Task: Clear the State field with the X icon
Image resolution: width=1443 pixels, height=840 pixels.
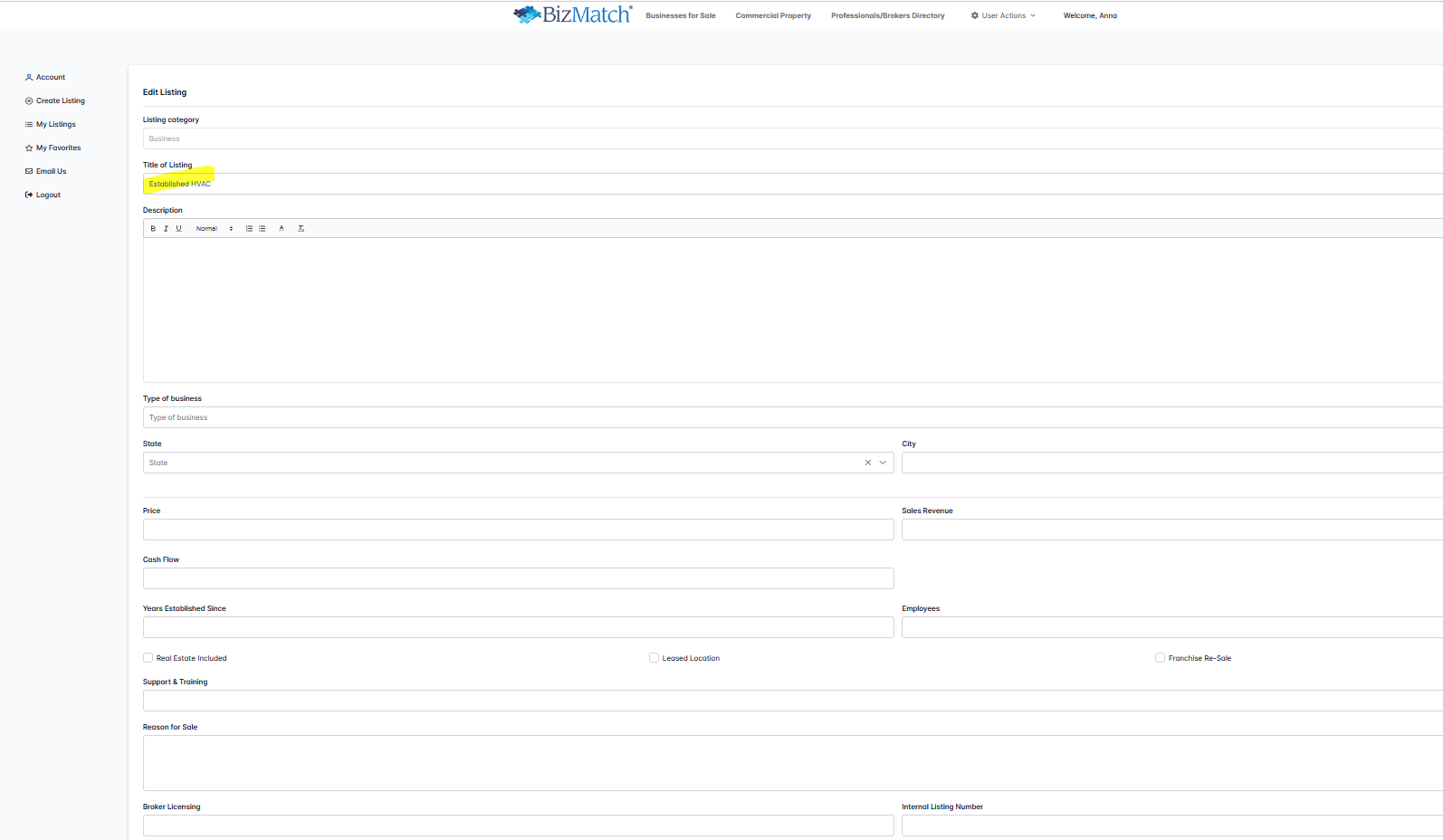Action: [867, 463]
